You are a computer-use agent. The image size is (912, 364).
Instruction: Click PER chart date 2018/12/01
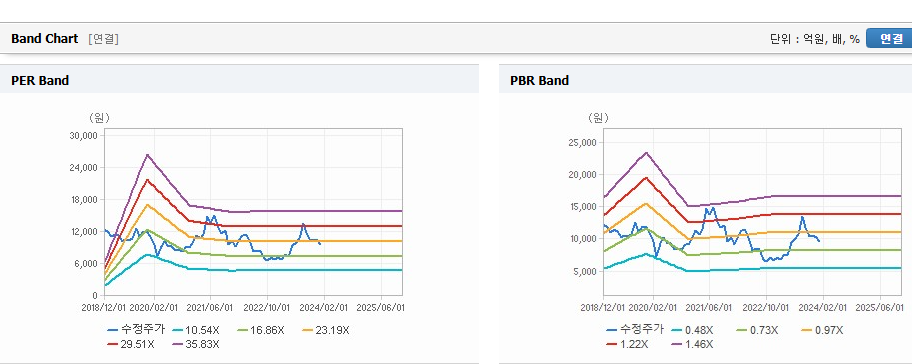click(x=104, y=307)
